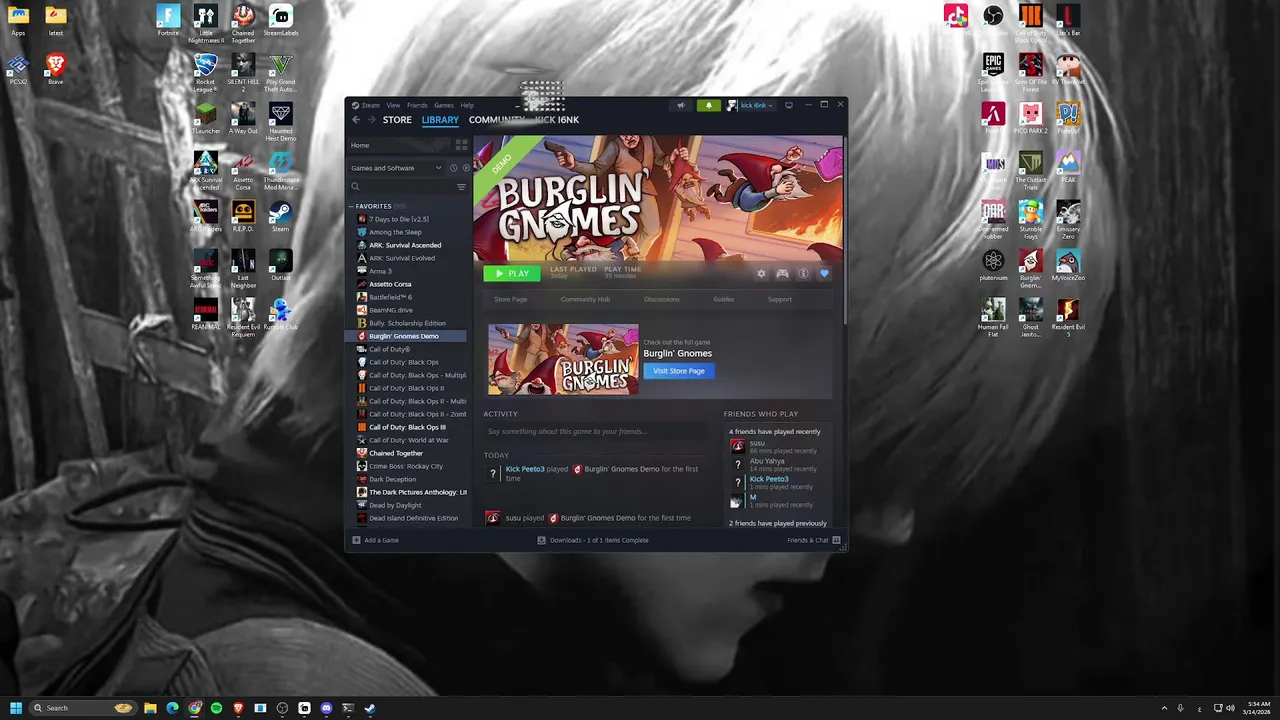
Task: Select ARK: Survival Ascended in library
Action: coord(405,245)
